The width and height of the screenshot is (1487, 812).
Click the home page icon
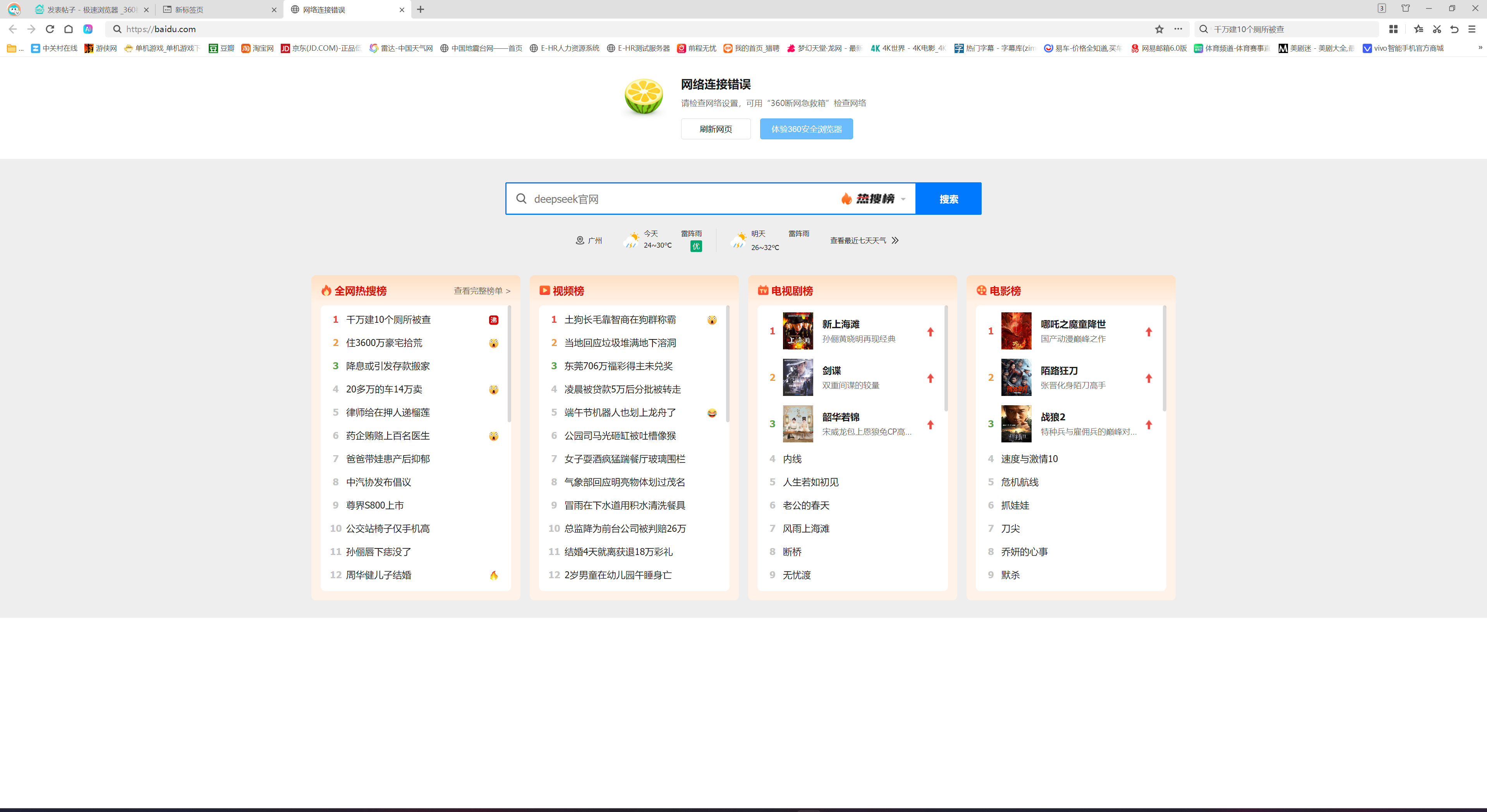pyautogui.click(x=68, y=29)
